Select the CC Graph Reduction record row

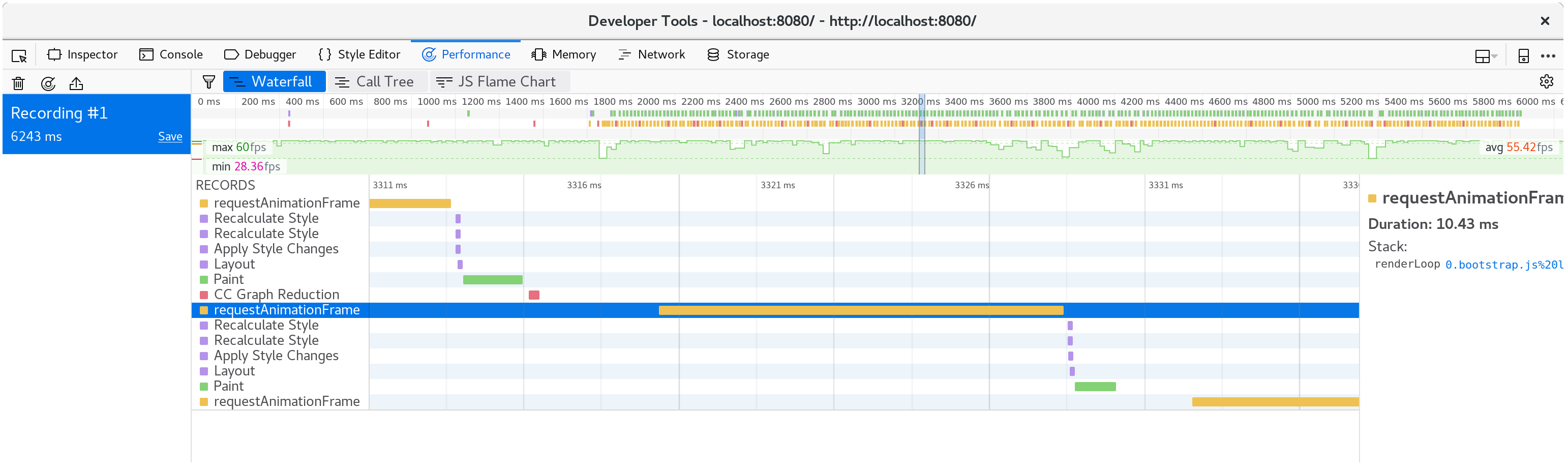coord(276,294)
